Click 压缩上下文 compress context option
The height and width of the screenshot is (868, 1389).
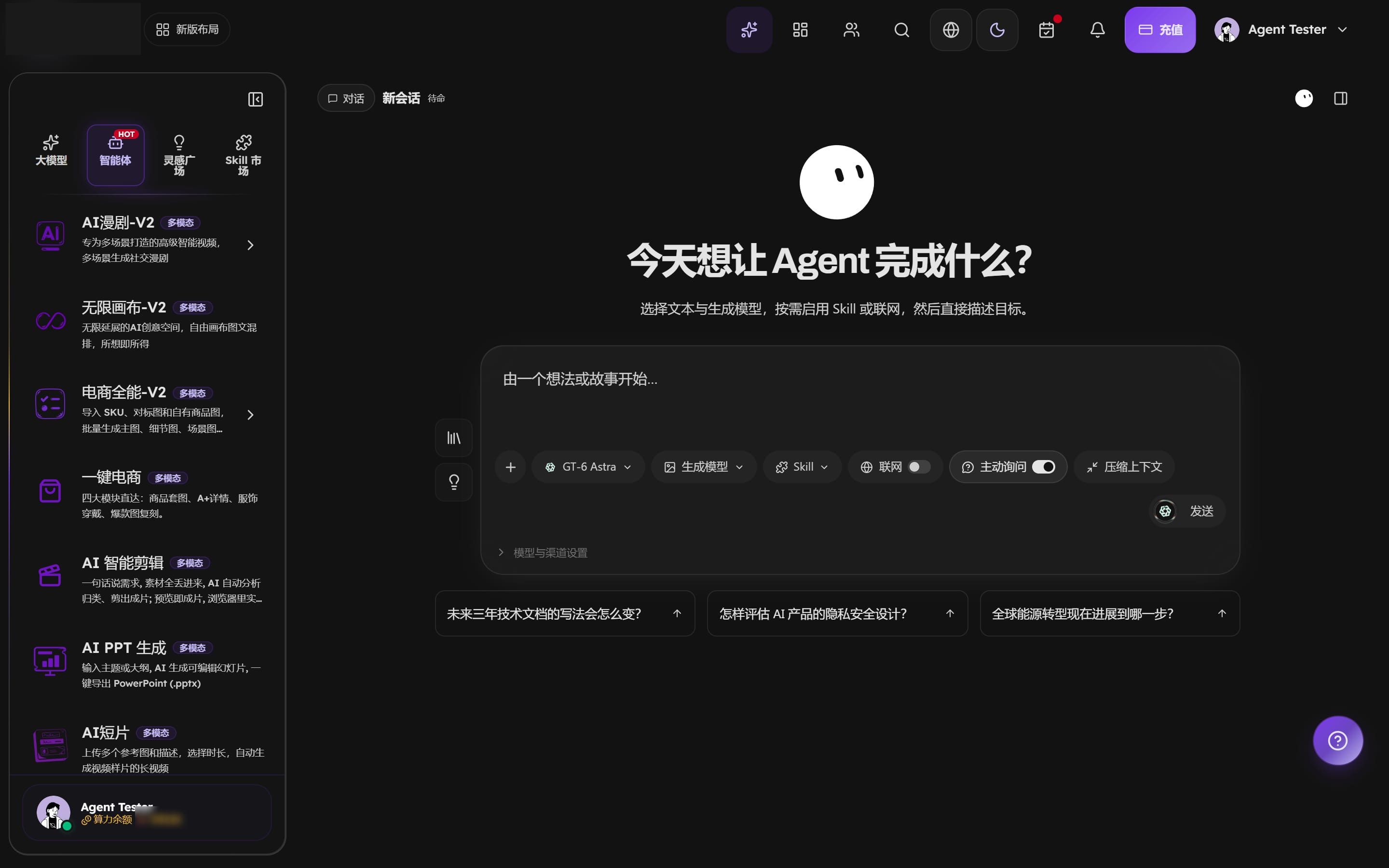click(1124, 467)
